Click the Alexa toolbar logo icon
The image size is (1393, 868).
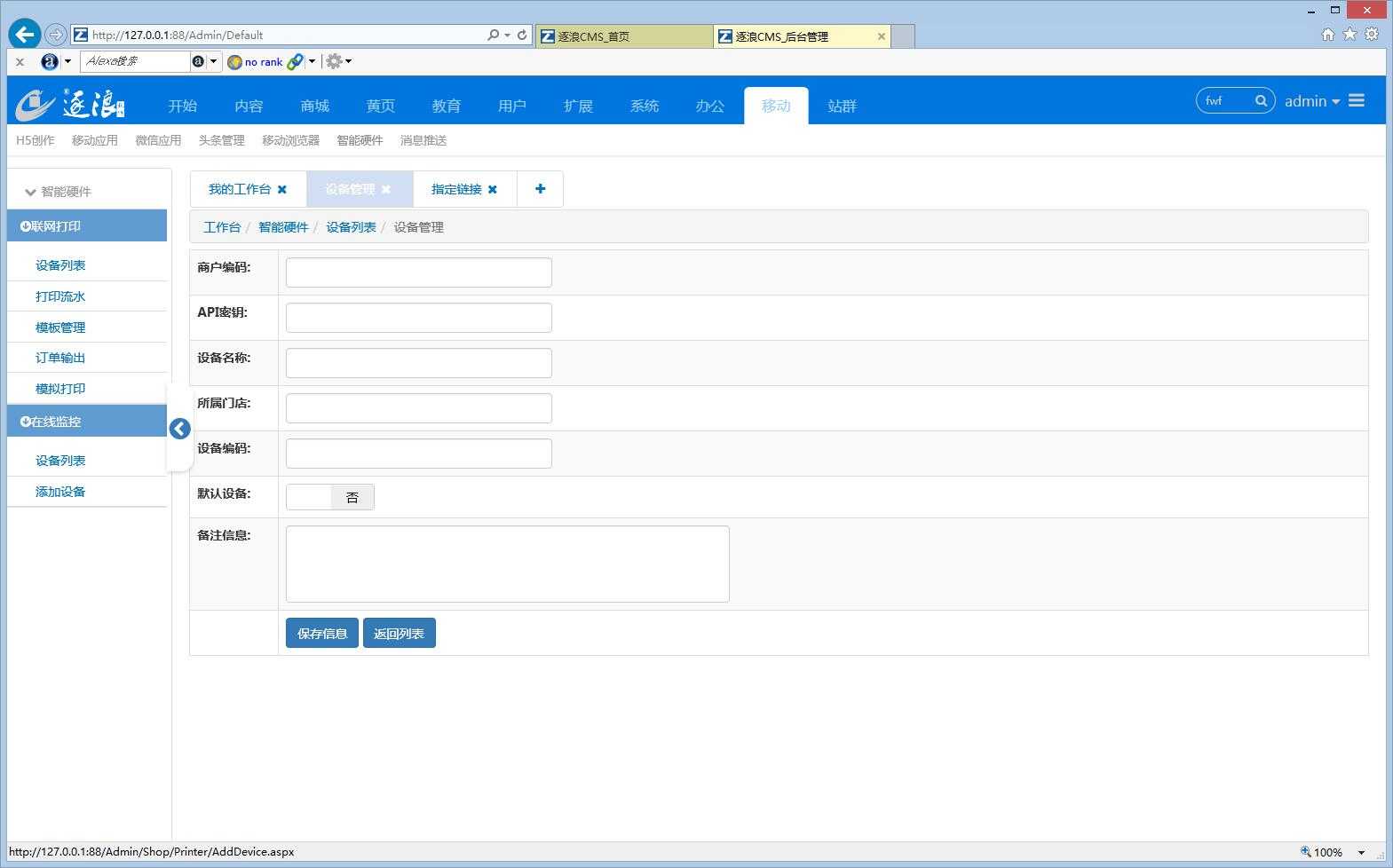click(50, 61)
